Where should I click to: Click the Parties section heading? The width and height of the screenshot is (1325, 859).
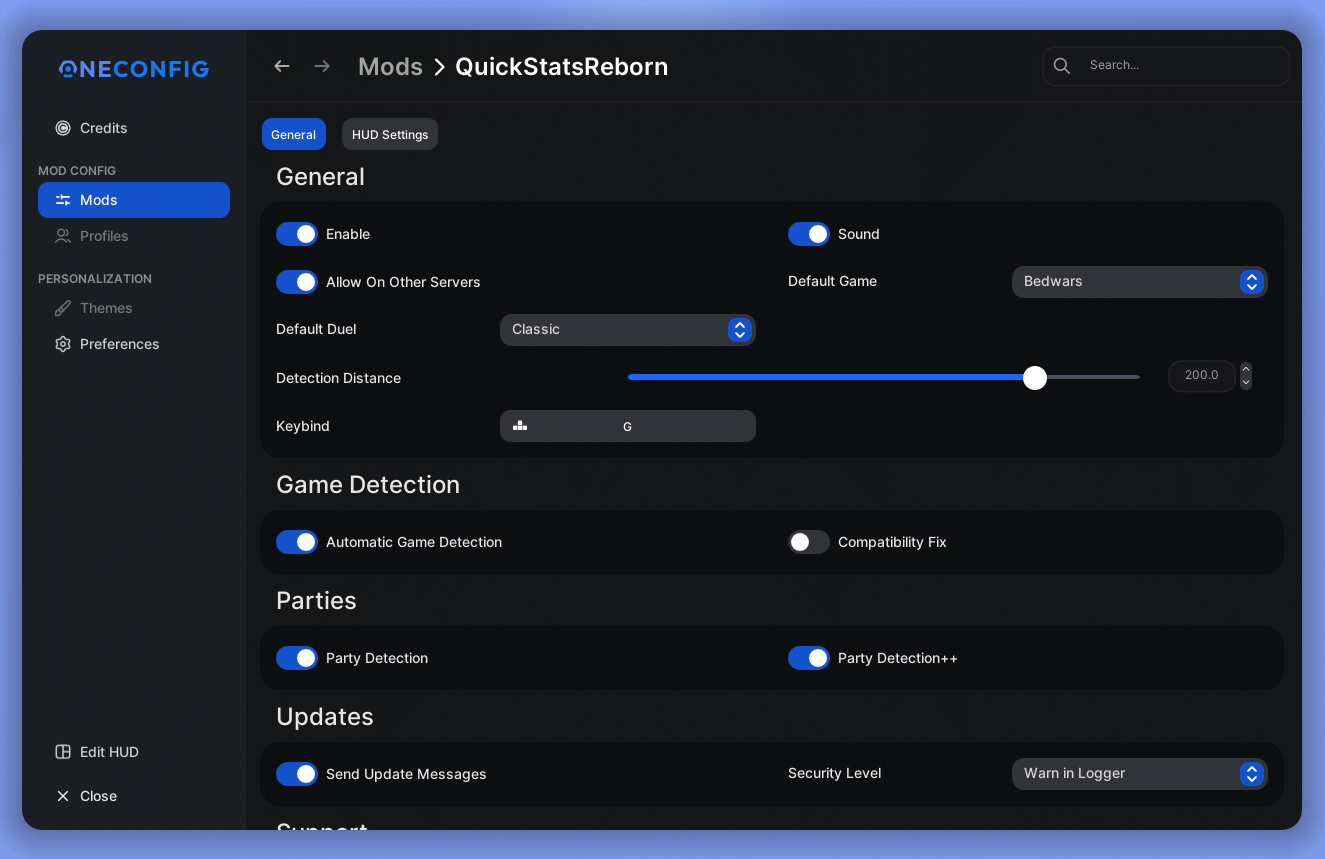click(316, 601)
